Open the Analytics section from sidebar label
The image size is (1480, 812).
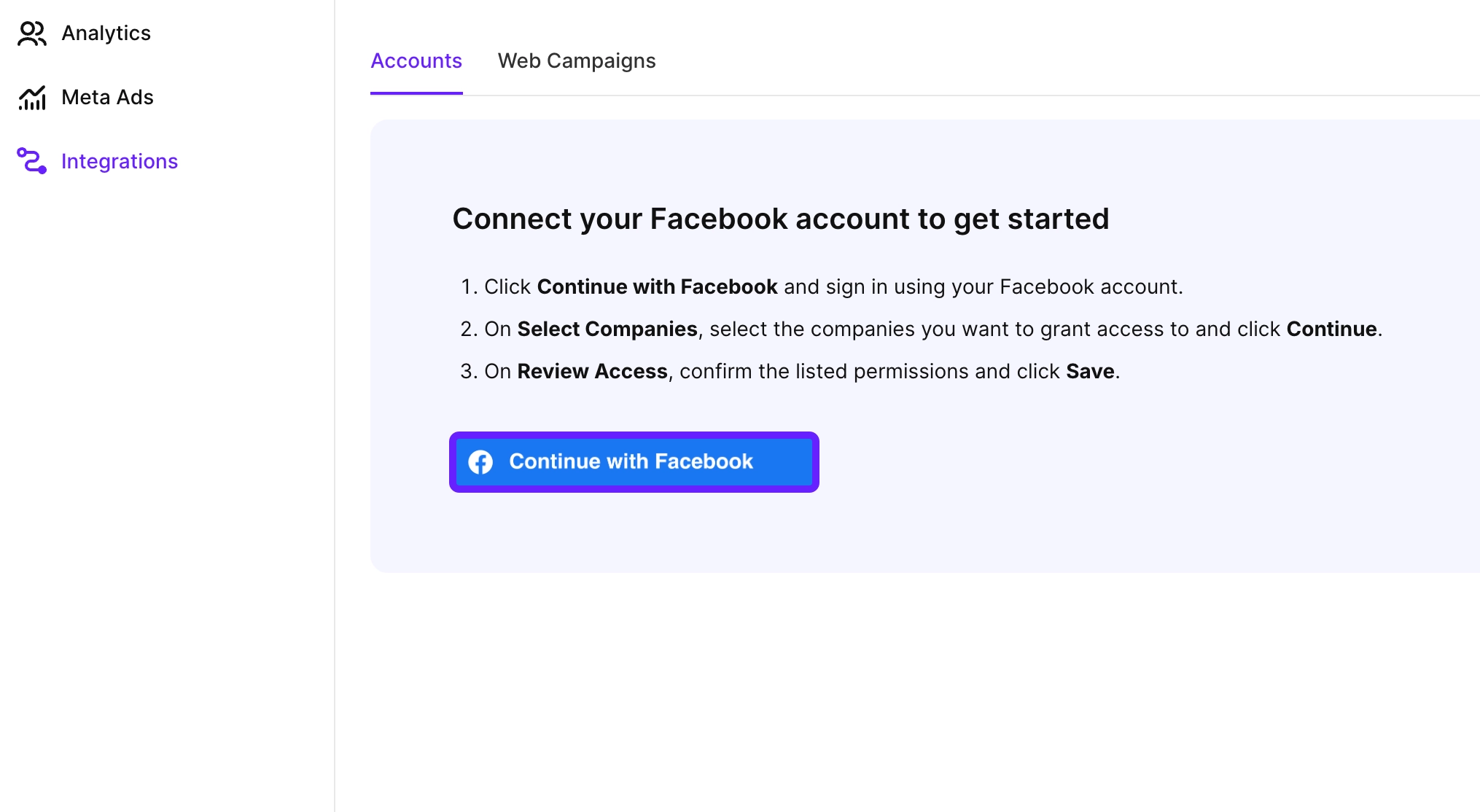[x=106, y=34]
